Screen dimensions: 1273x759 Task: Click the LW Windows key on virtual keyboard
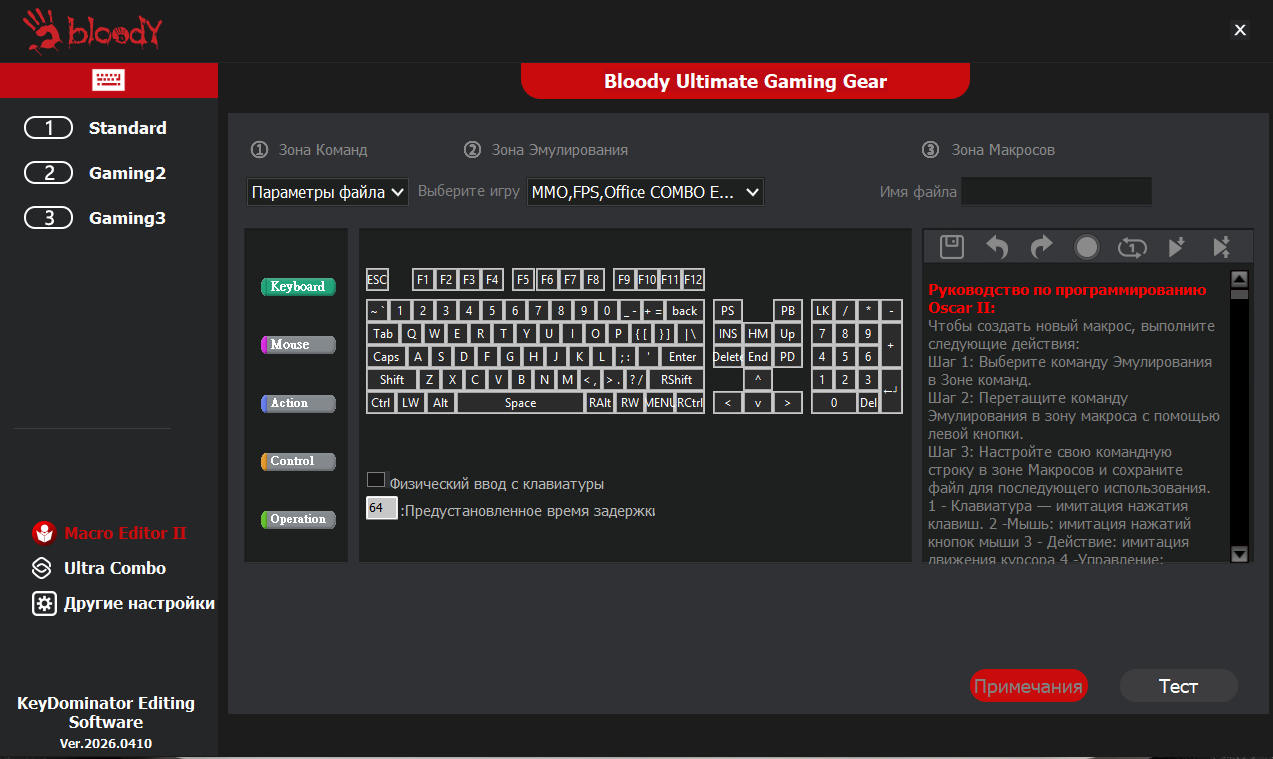(x=411, y=403)
